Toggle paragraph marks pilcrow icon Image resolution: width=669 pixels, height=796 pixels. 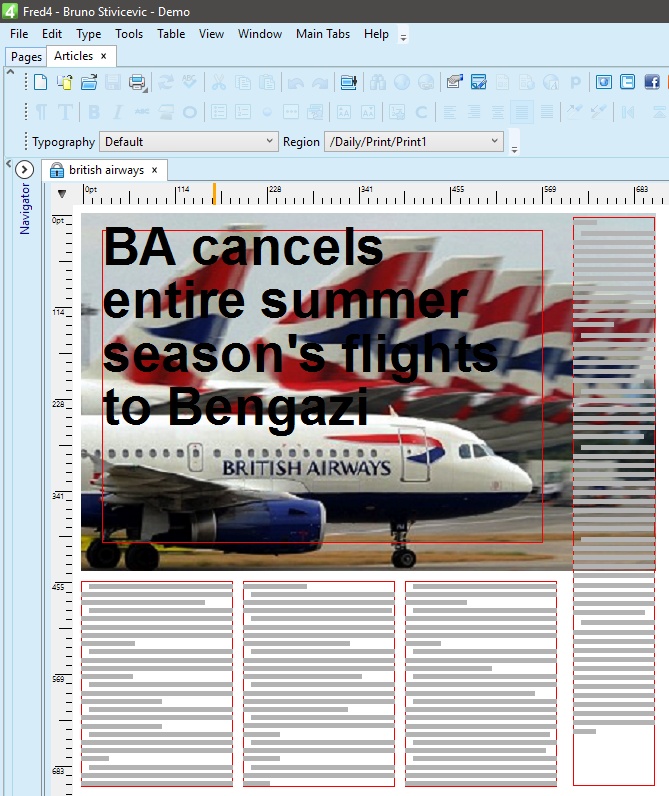click(x=41, y=112)
